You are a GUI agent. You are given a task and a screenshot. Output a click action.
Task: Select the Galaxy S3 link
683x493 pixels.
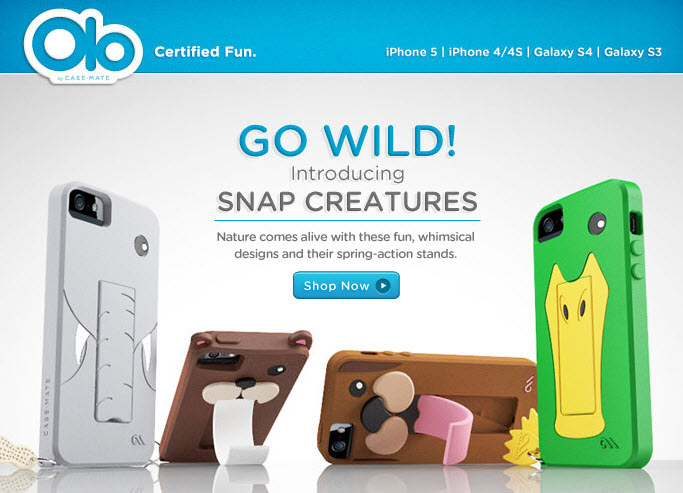632,52
